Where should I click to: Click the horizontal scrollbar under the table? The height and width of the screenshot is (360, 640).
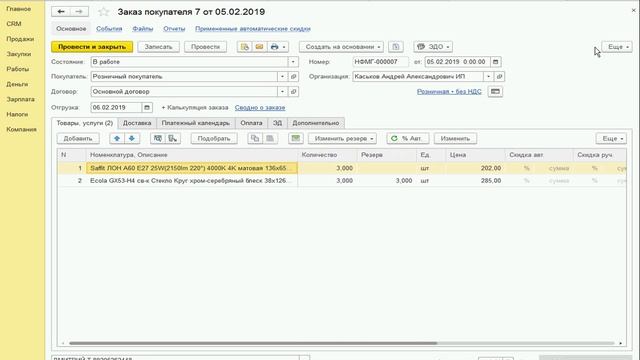[x=253, y=343]
